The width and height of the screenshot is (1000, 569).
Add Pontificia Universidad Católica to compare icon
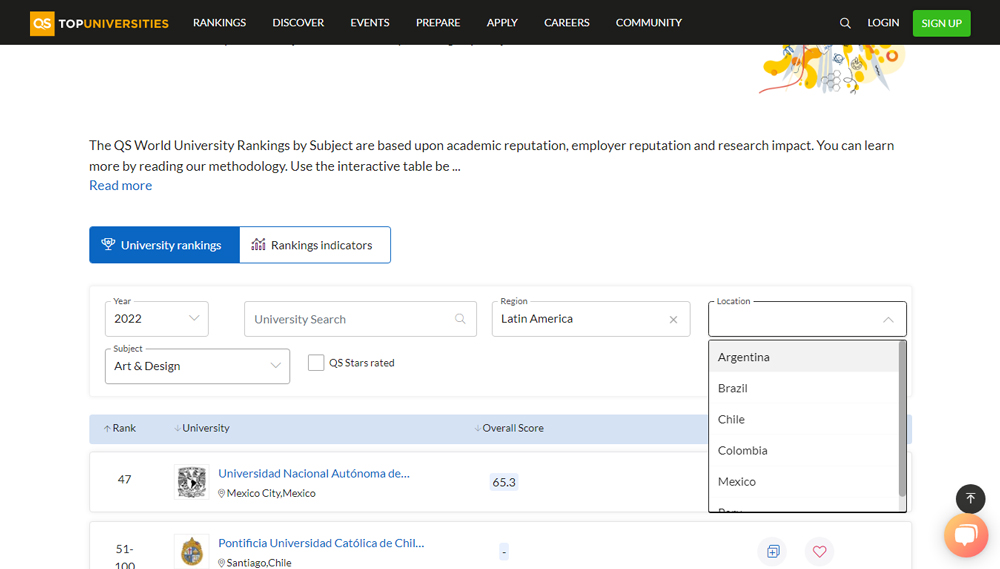[773, 551]
